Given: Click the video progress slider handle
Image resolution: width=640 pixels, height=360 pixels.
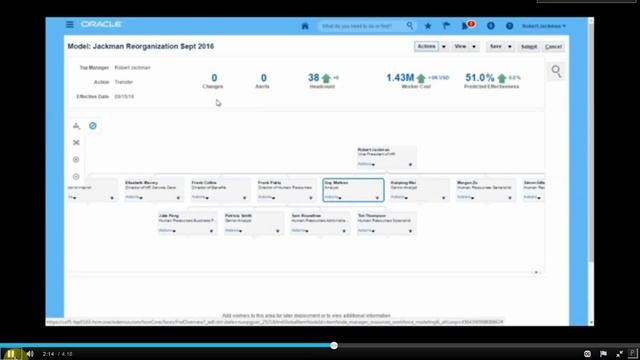Looking at the screenshot, I should 334,345.
